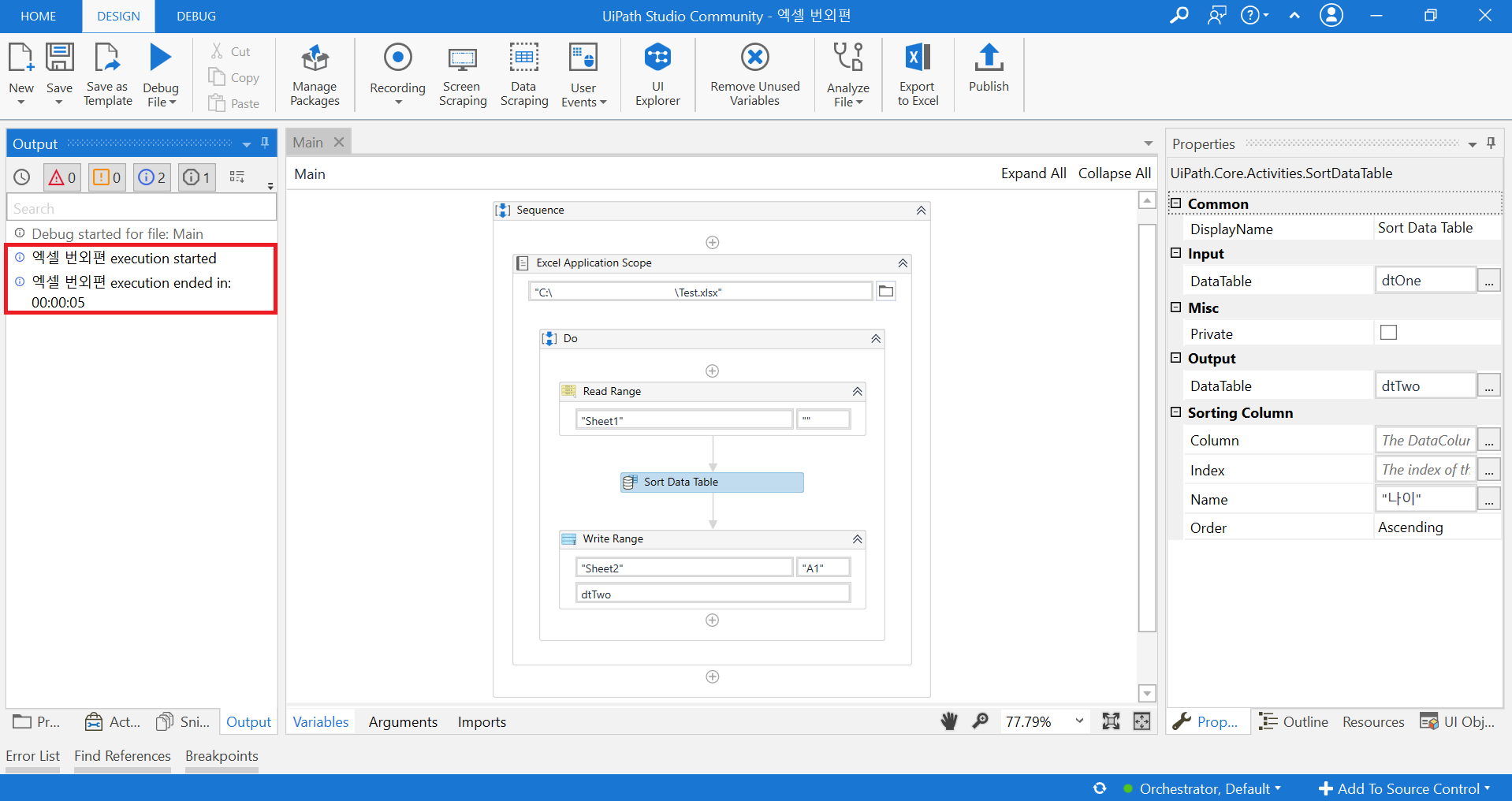Open the Orchestrator, Default dropdown

coord(1210,788)
